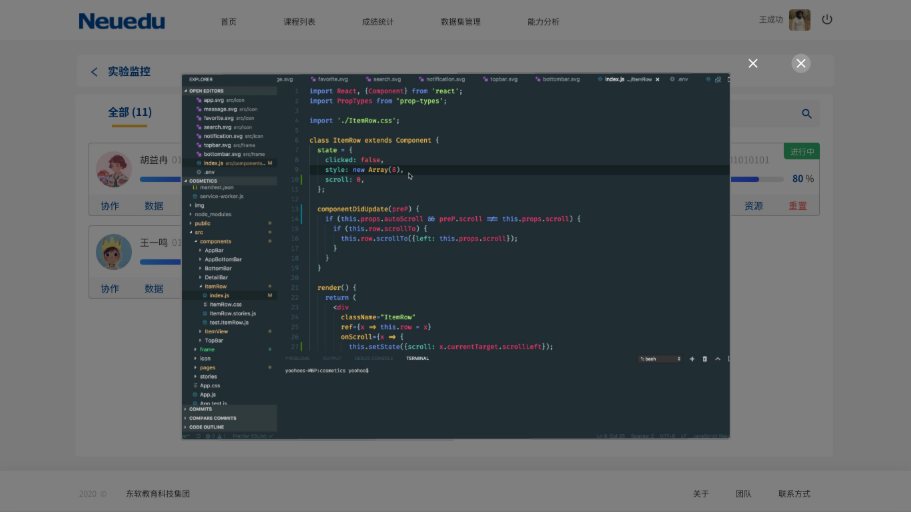911x512 pixels.
Task: Expand the node_modules folder in explorer
Action: click(211, 214)
